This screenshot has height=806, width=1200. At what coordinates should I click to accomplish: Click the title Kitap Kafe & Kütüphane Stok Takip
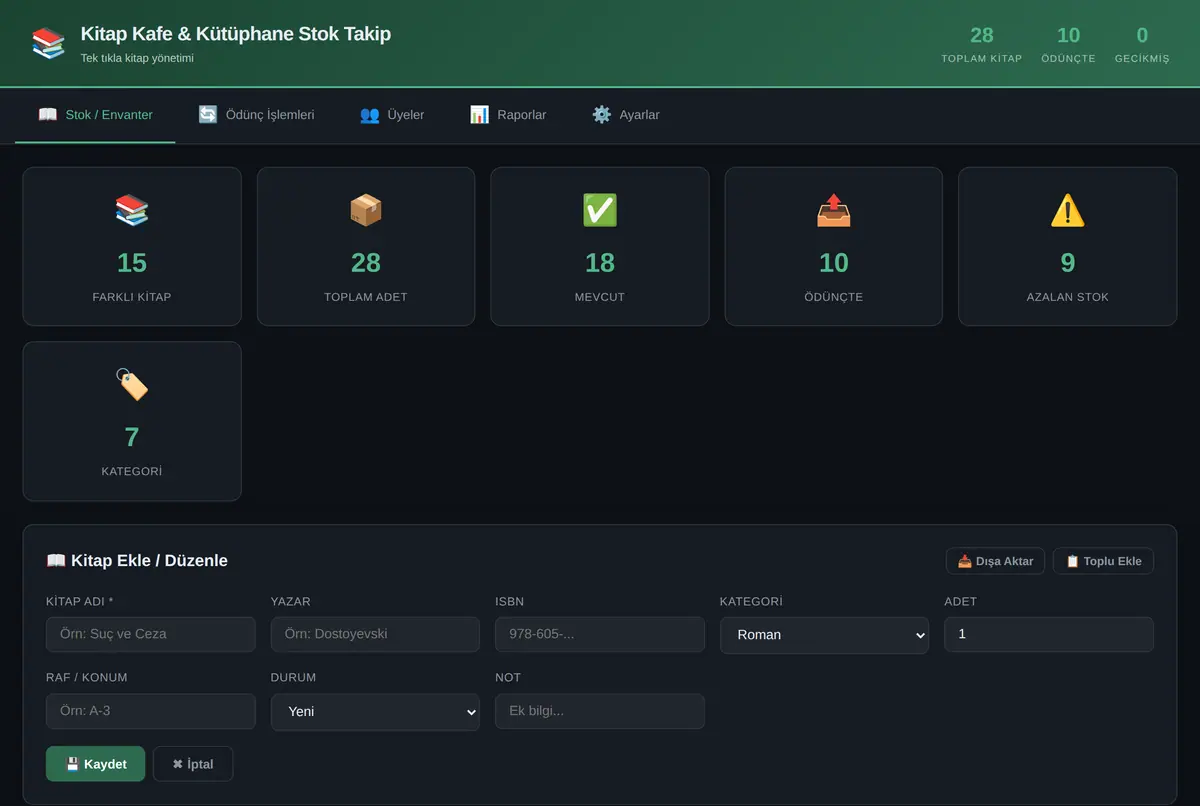236,34
